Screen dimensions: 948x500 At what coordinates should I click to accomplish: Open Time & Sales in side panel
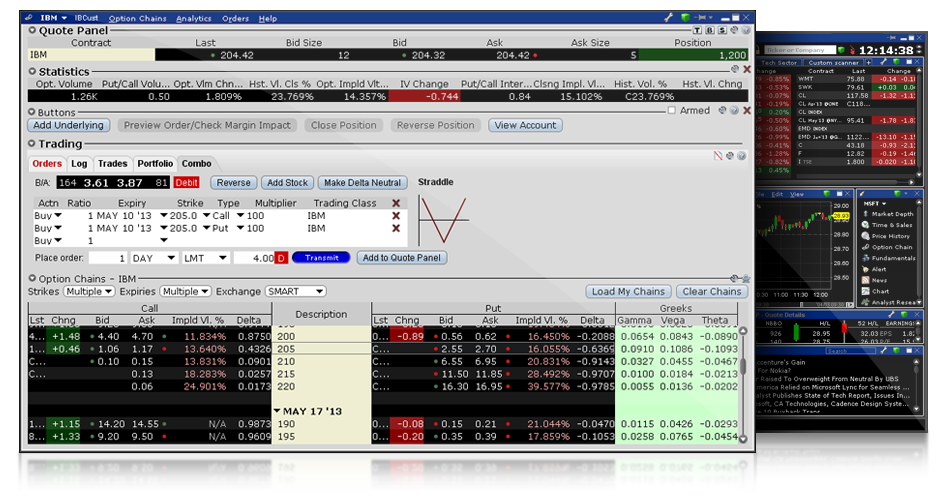point(890,225)
